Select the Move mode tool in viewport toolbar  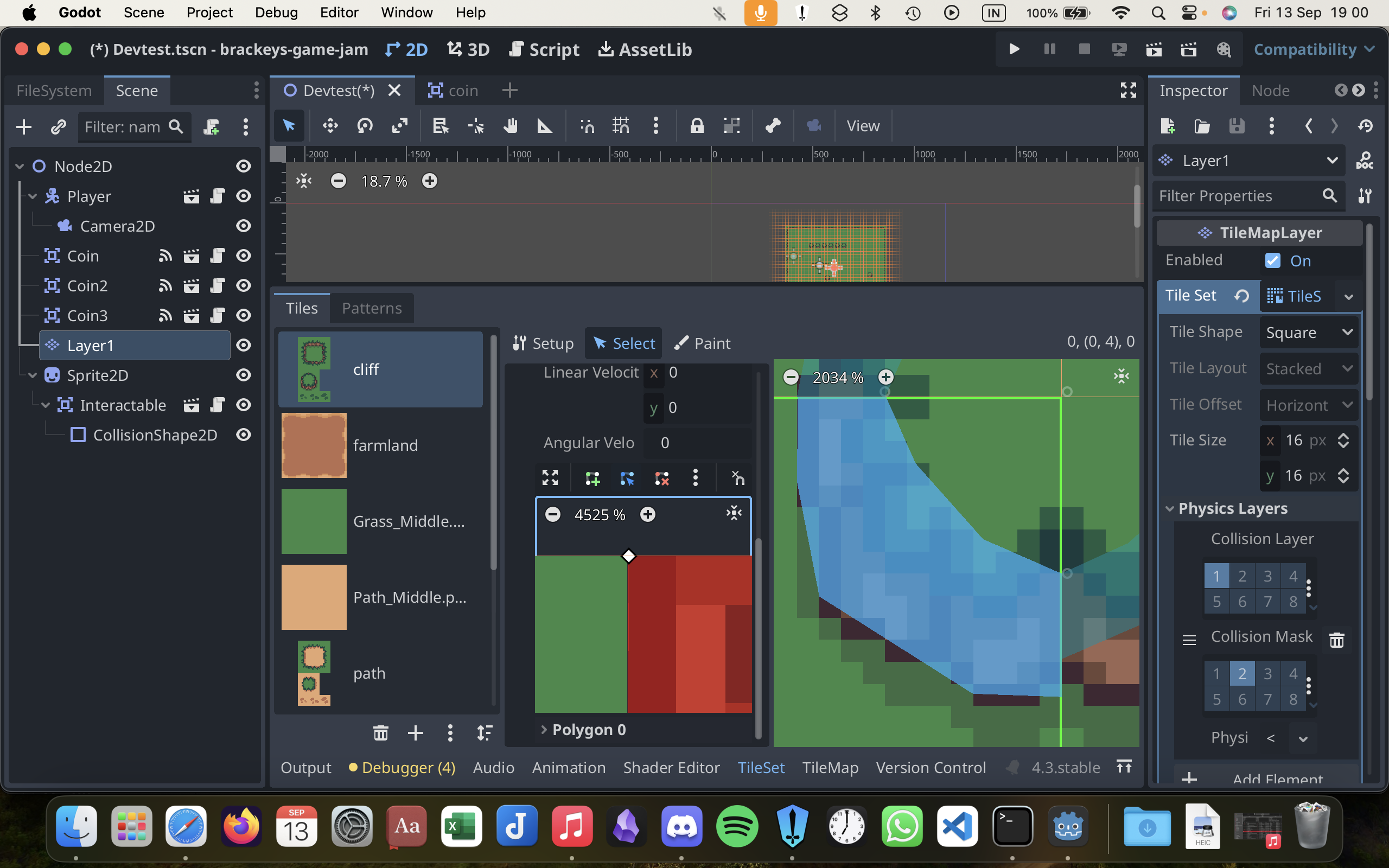pos(330,126)
